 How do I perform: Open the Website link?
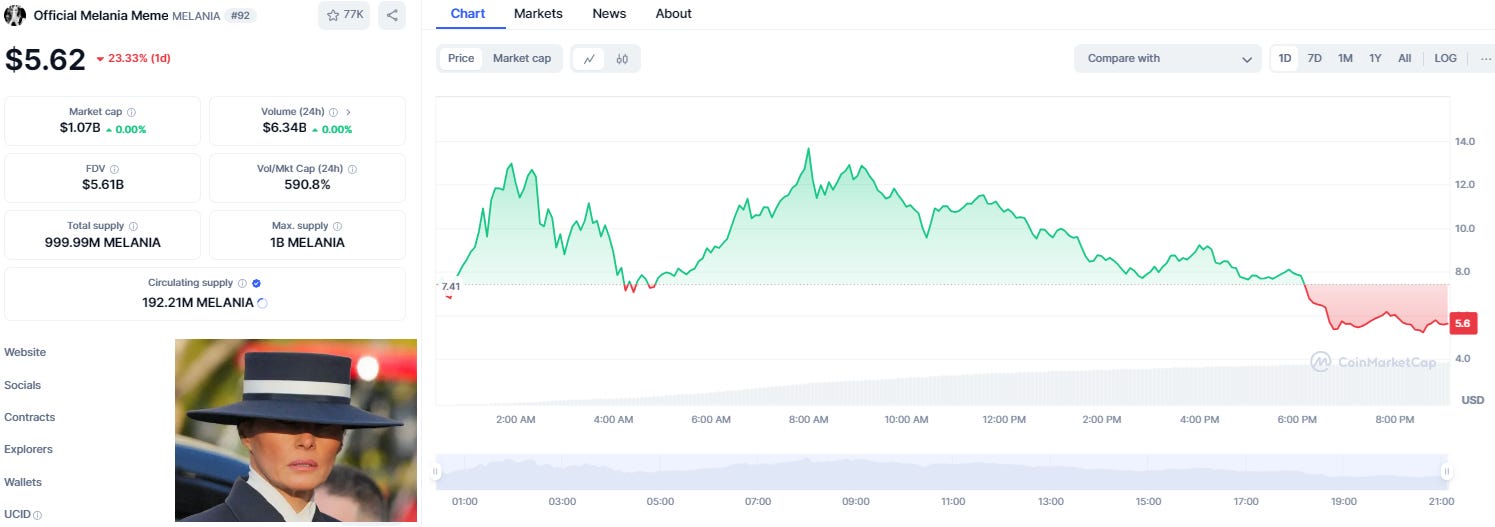click(25, 352)
